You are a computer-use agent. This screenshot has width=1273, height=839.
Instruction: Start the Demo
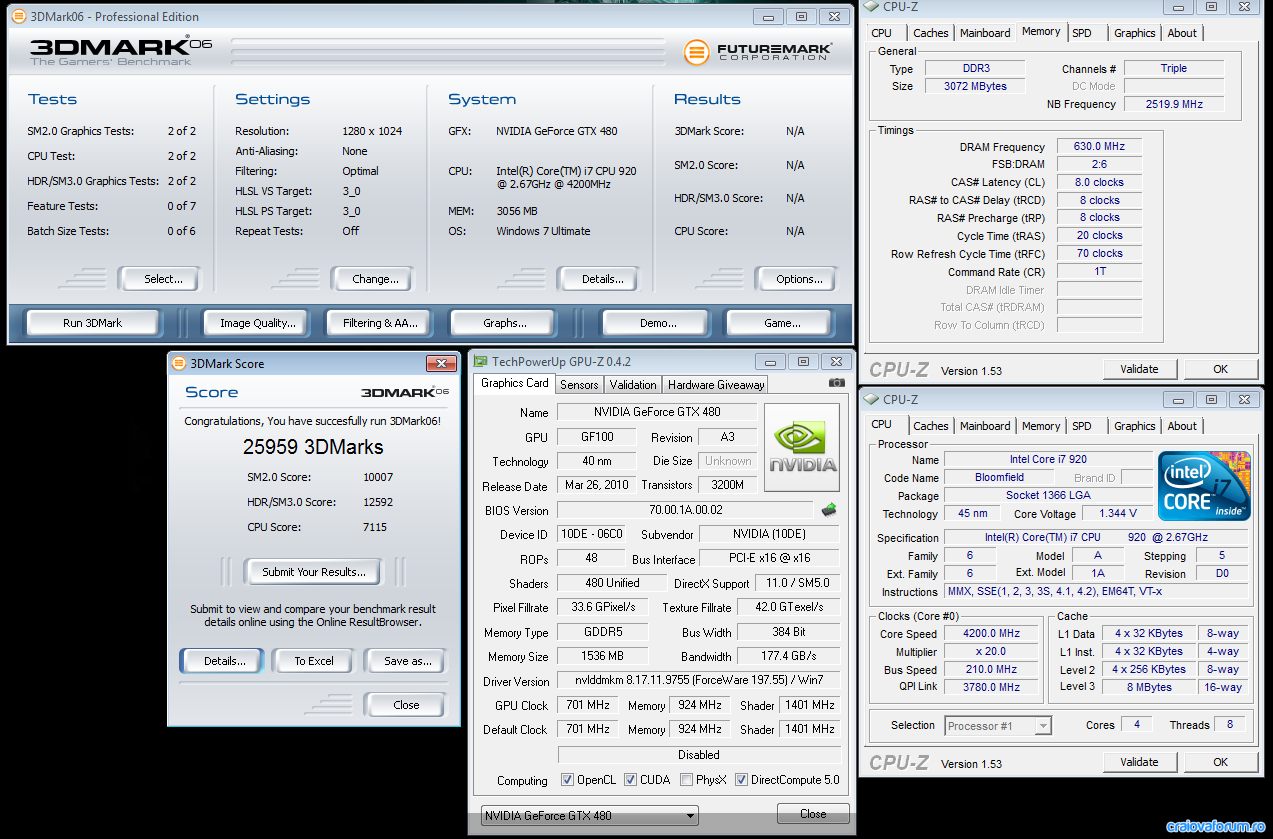[x=658, y=323]
